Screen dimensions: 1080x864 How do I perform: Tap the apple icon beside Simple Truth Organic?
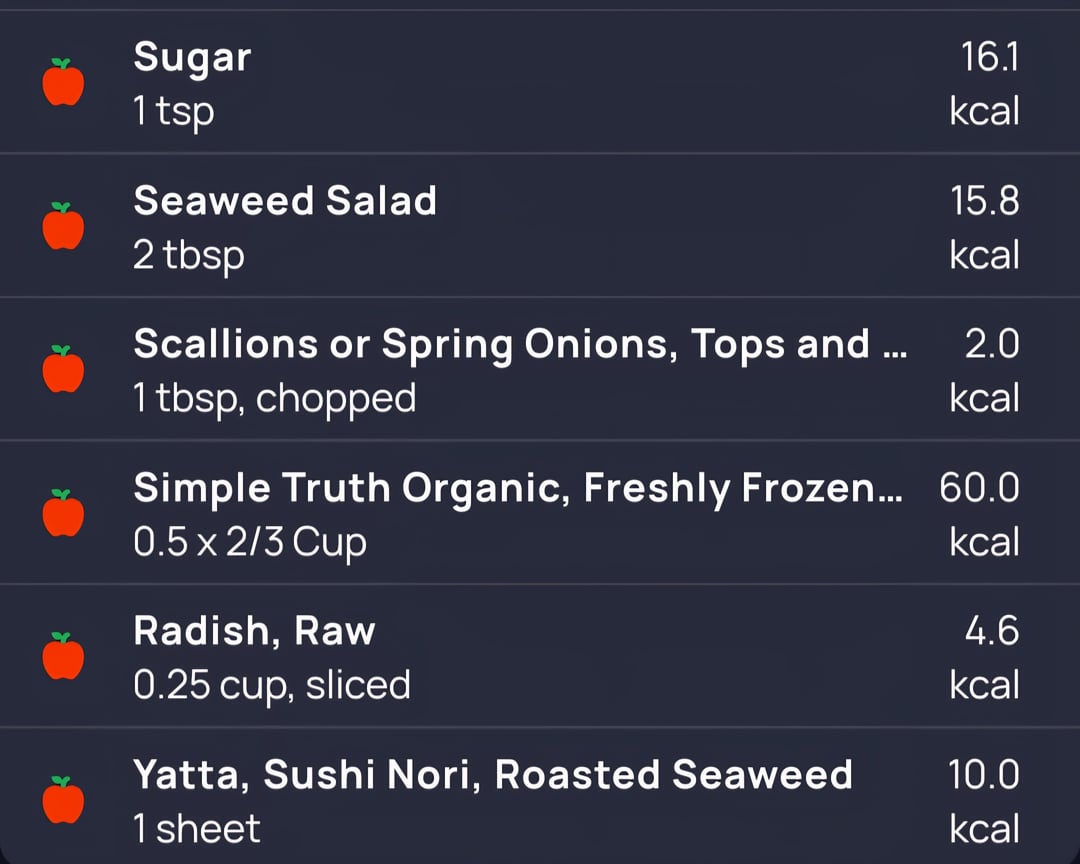tap(63, 514)
